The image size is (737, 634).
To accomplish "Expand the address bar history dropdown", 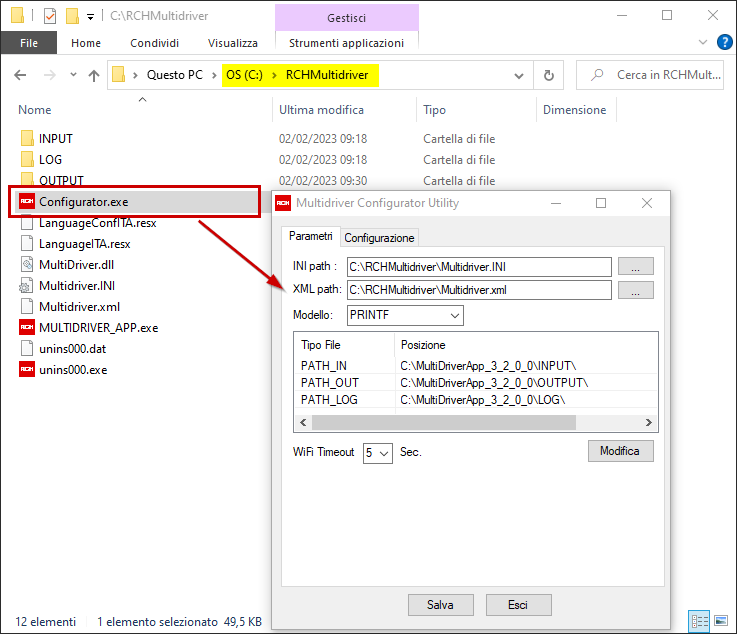I will click(x=519, y=76).
